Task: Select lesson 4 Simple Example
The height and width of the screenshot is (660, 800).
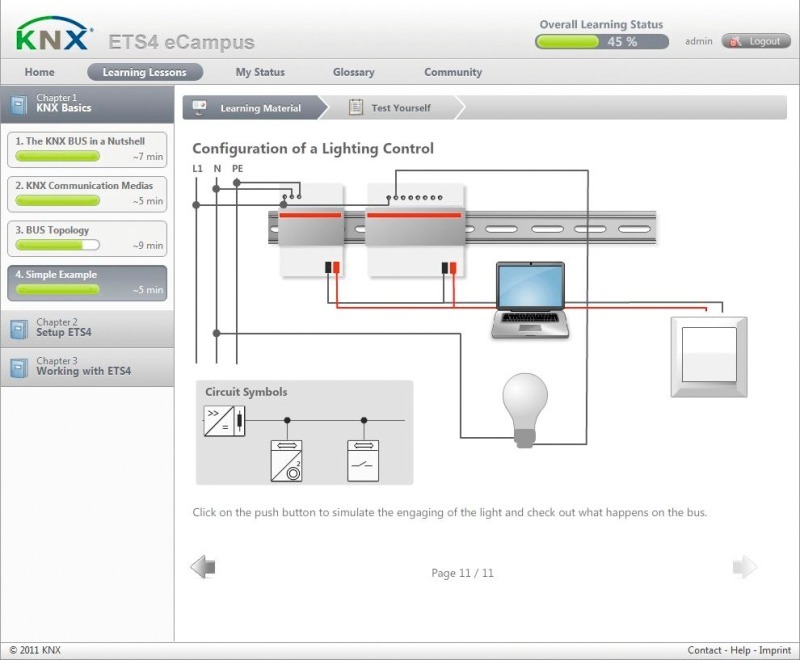Action: point(87,283)
